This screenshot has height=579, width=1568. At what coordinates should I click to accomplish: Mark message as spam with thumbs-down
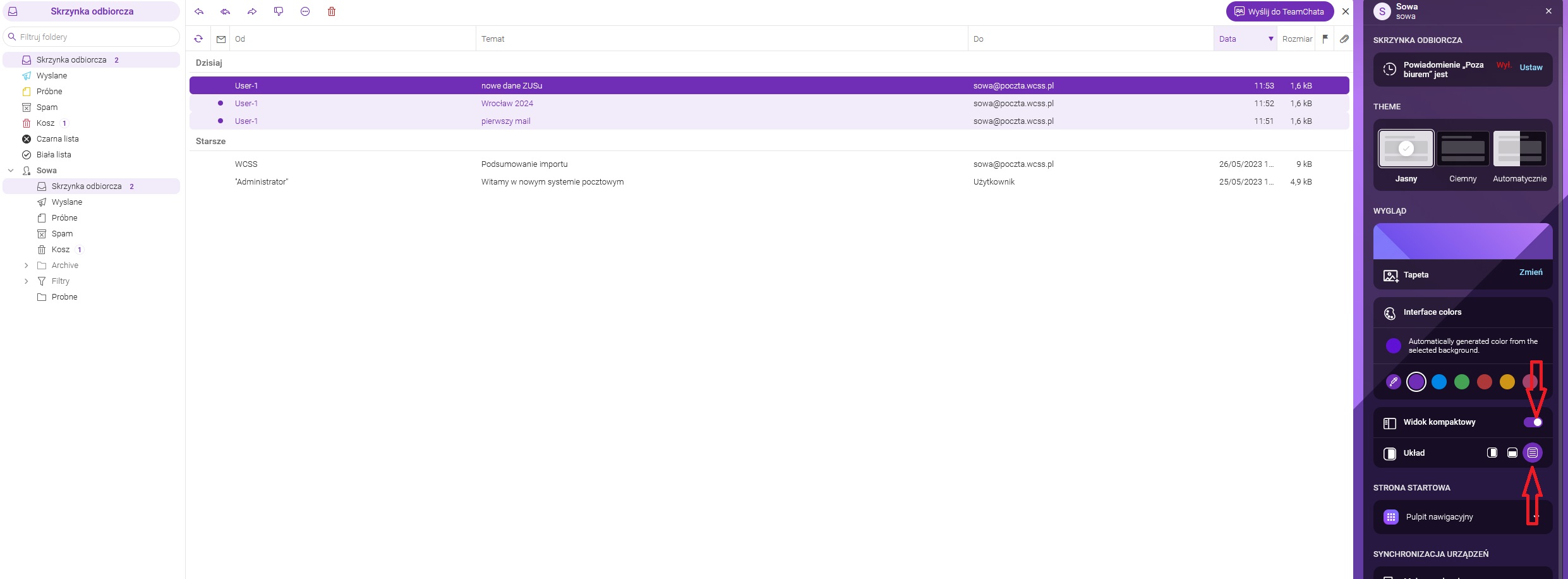pyautogui.click(x=279, y=11)
